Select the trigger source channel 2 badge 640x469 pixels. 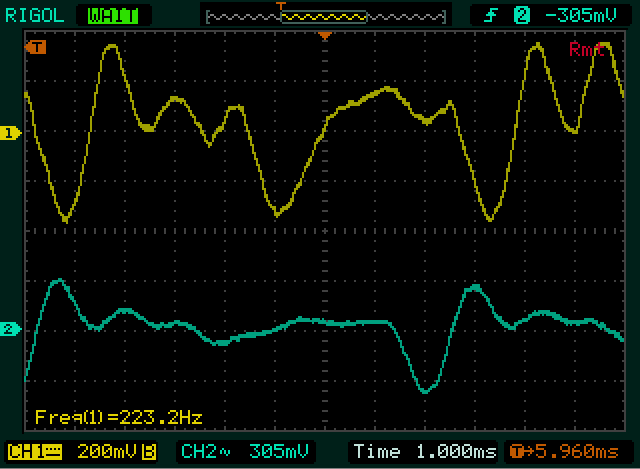pos(520,14)
